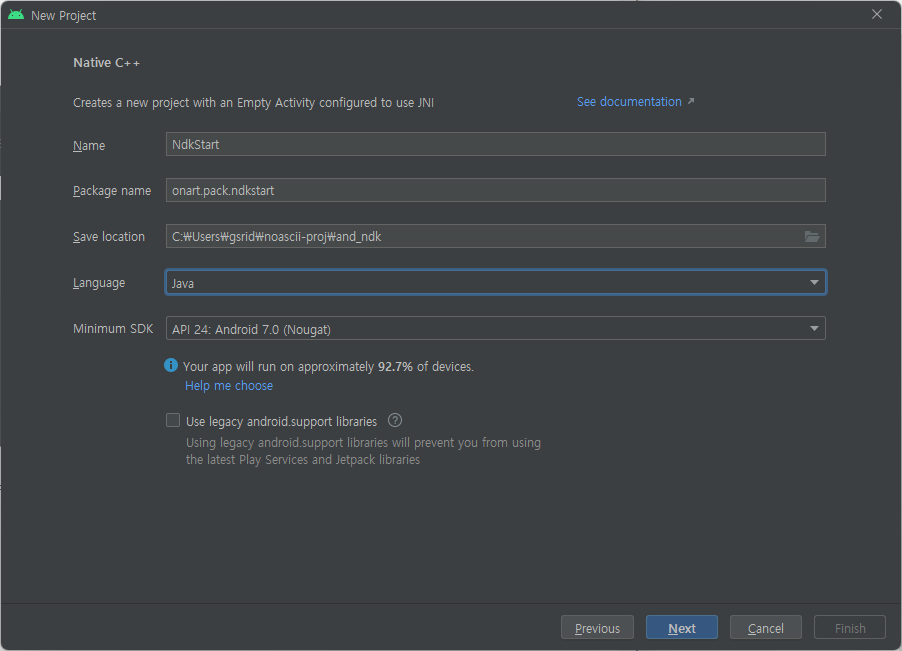The width and height of the screenshot is (902, 651).
Task: Cancel the New Project wizard
Action: click(x=766, y=627)
